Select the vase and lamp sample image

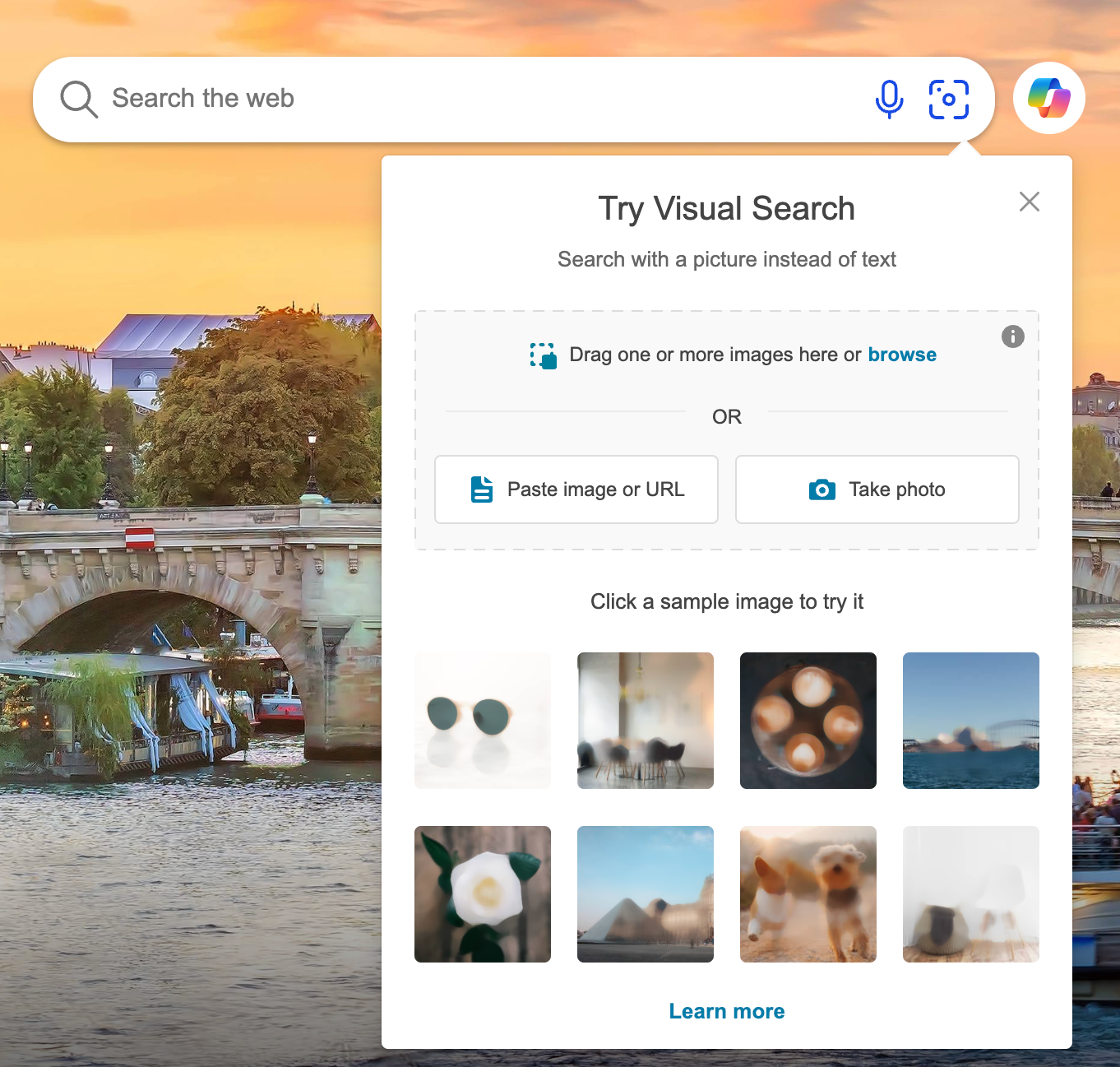click(971, 894)
